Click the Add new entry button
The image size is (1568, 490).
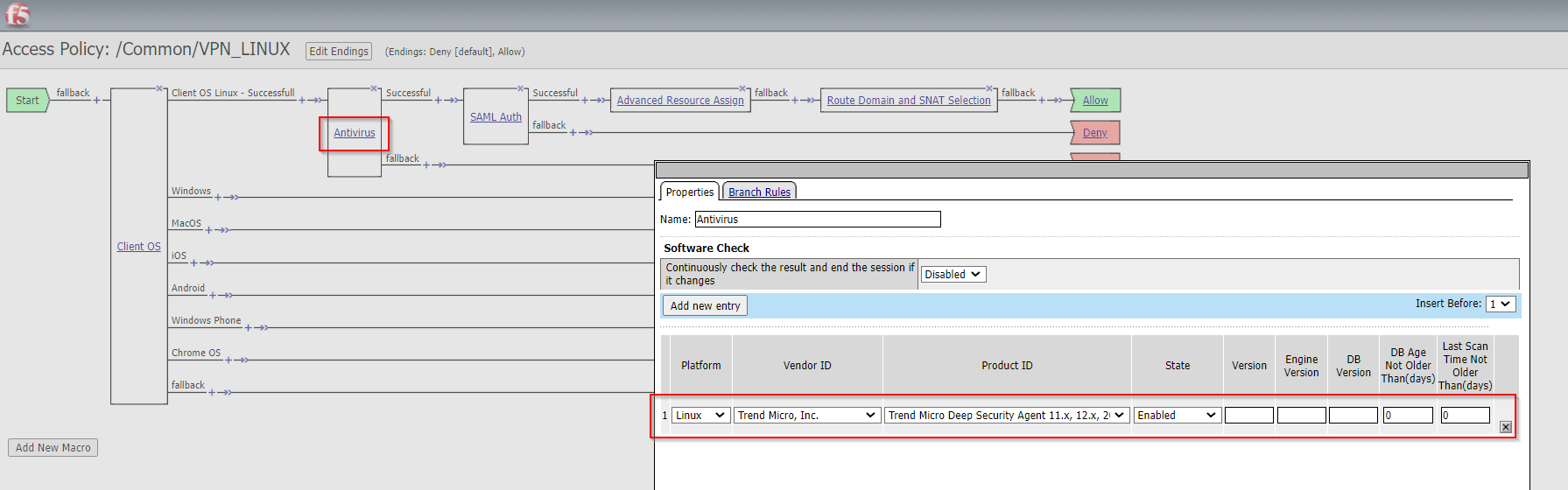706,305
